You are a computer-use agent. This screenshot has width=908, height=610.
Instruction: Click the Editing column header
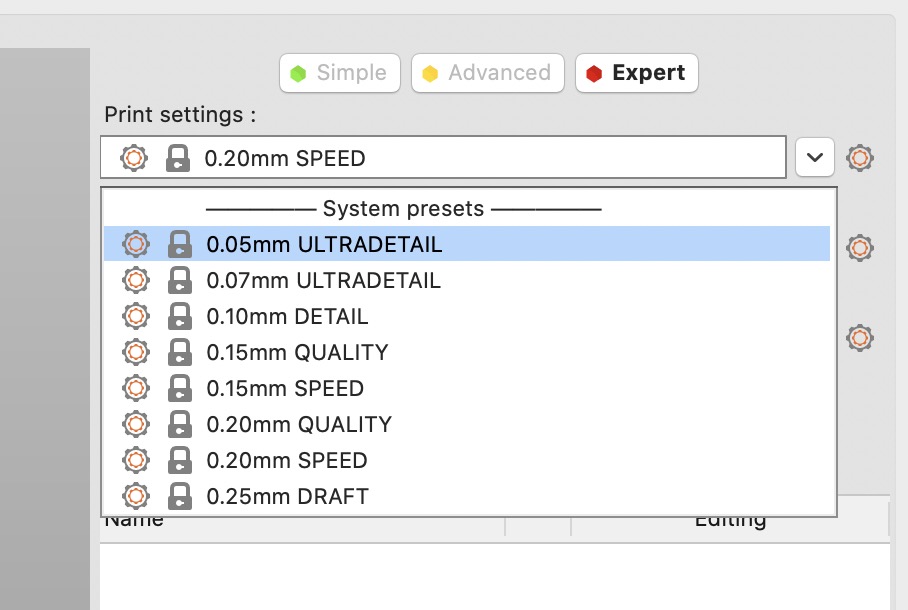tap(729, 521)
